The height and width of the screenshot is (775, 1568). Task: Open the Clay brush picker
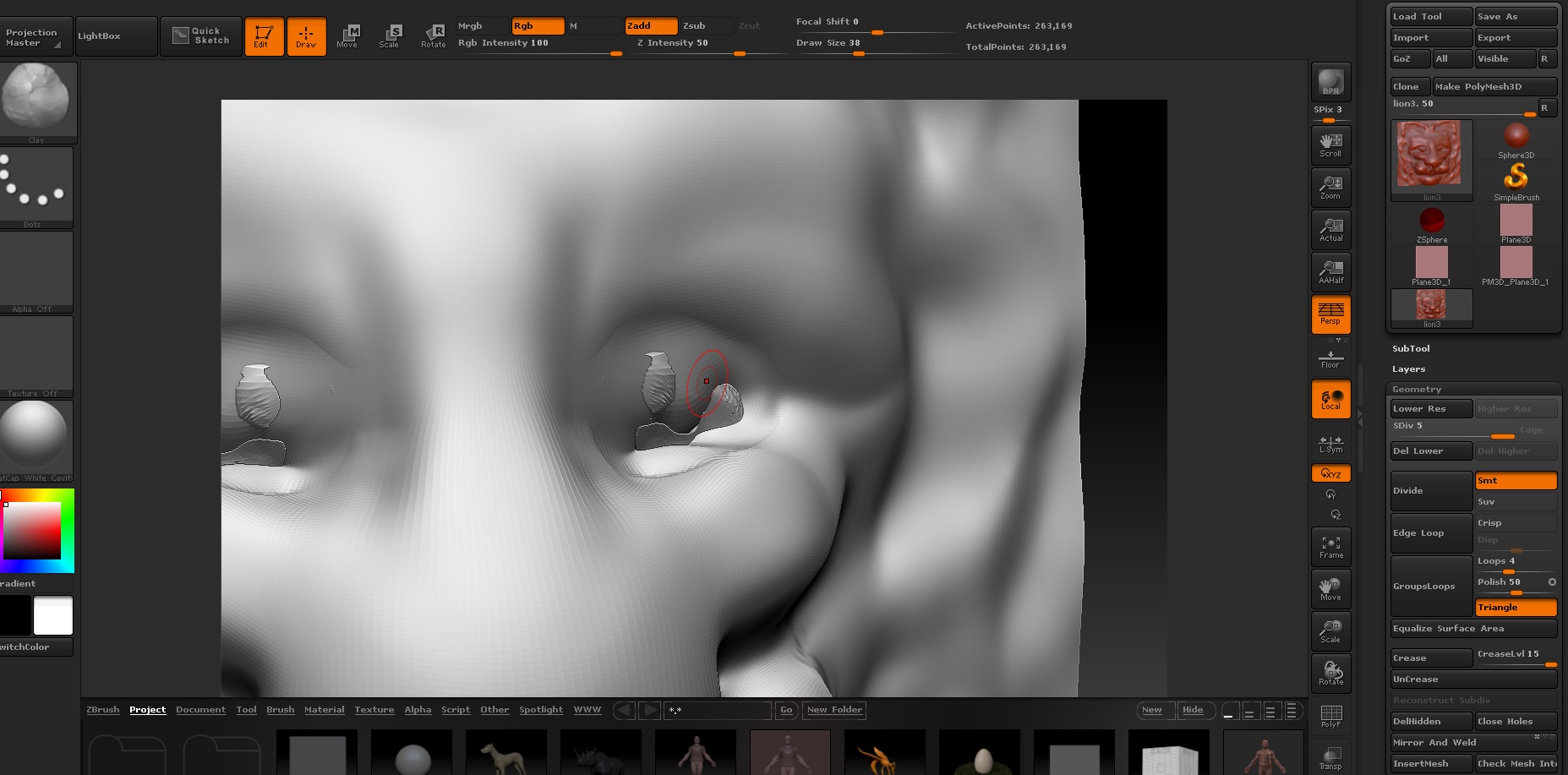coord(36,103)
